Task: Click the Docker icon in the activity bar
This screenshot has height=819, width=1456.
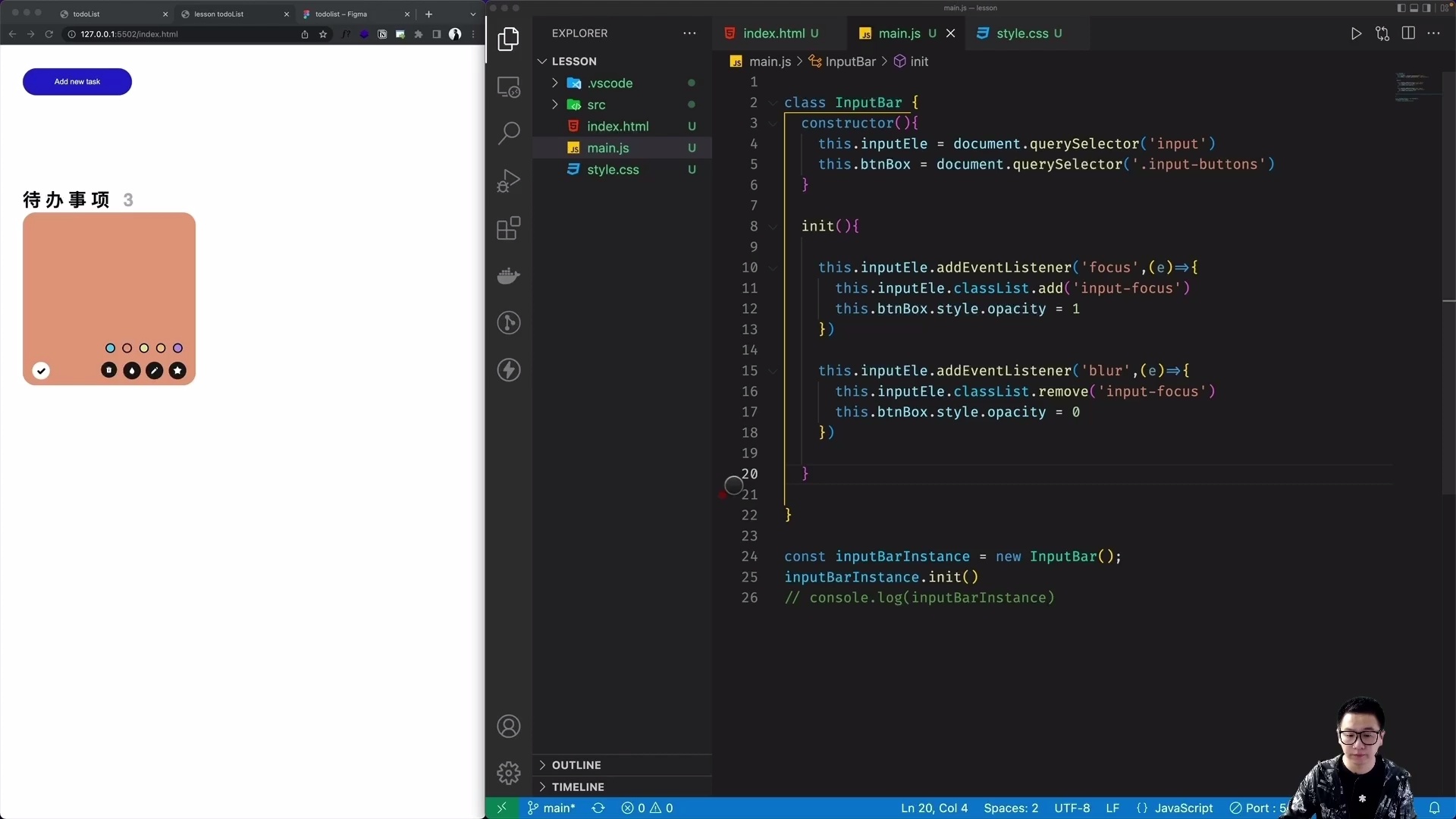Action: click(509, 275)
